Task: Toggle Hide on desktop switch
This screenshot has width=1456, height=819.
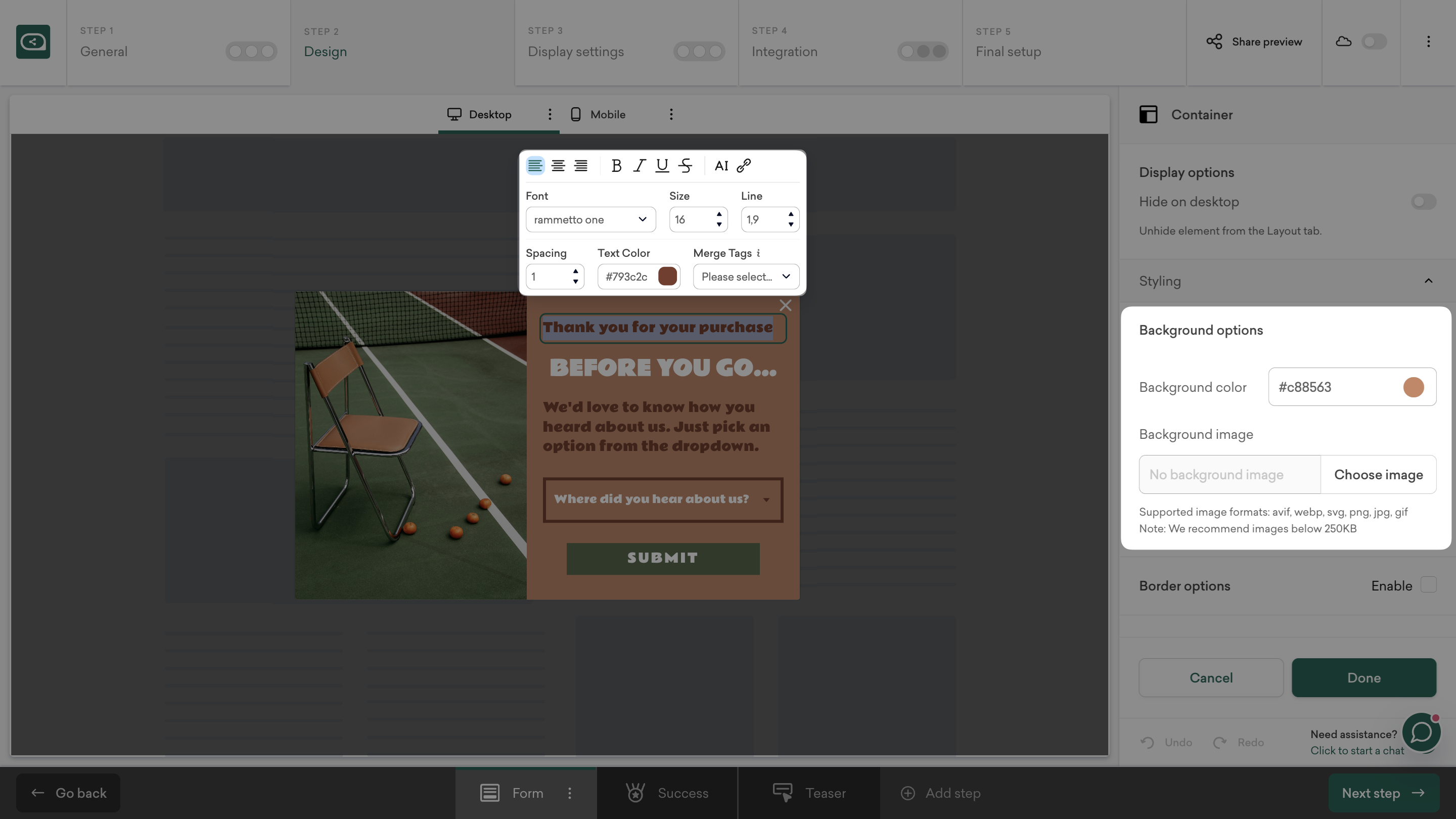Action: 1423,202
